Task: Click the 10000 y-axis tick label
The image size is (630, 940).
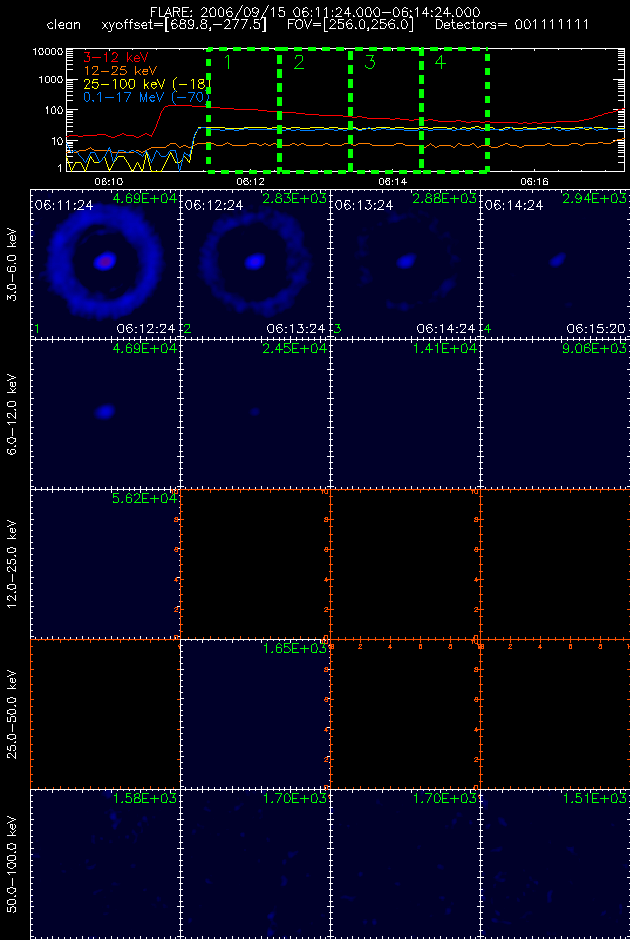Action: point(49,52)
